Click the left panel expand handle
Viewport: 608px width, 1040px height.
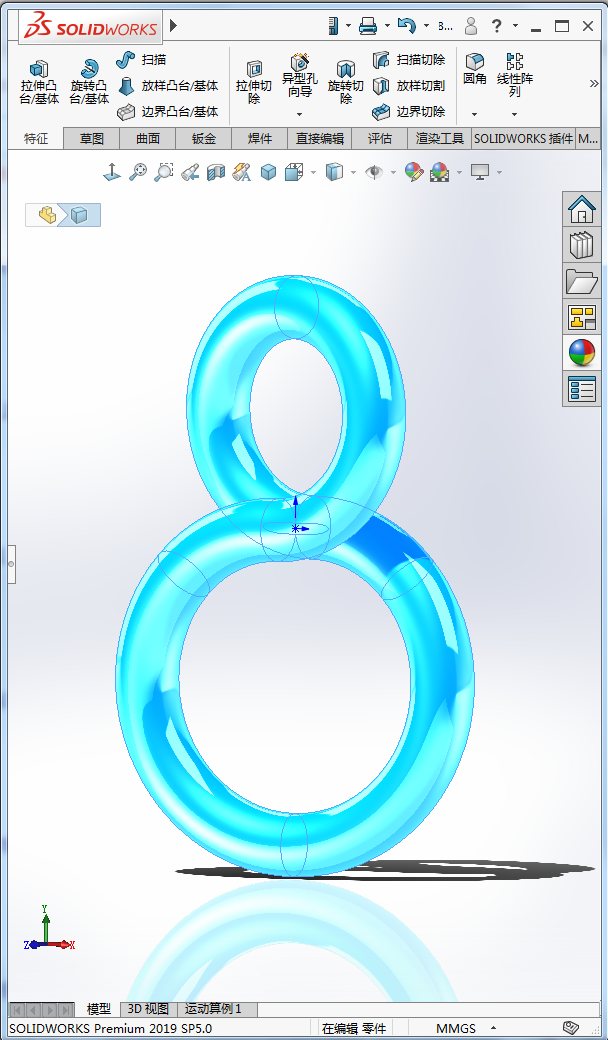tap(11, 564)
